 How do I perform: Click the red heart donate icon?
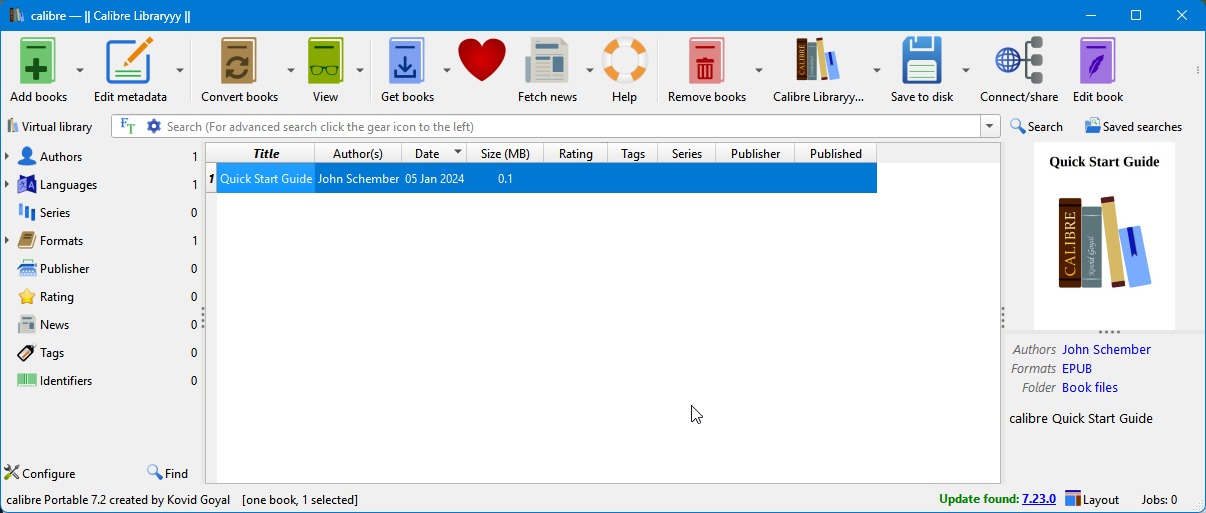point(482,60)
